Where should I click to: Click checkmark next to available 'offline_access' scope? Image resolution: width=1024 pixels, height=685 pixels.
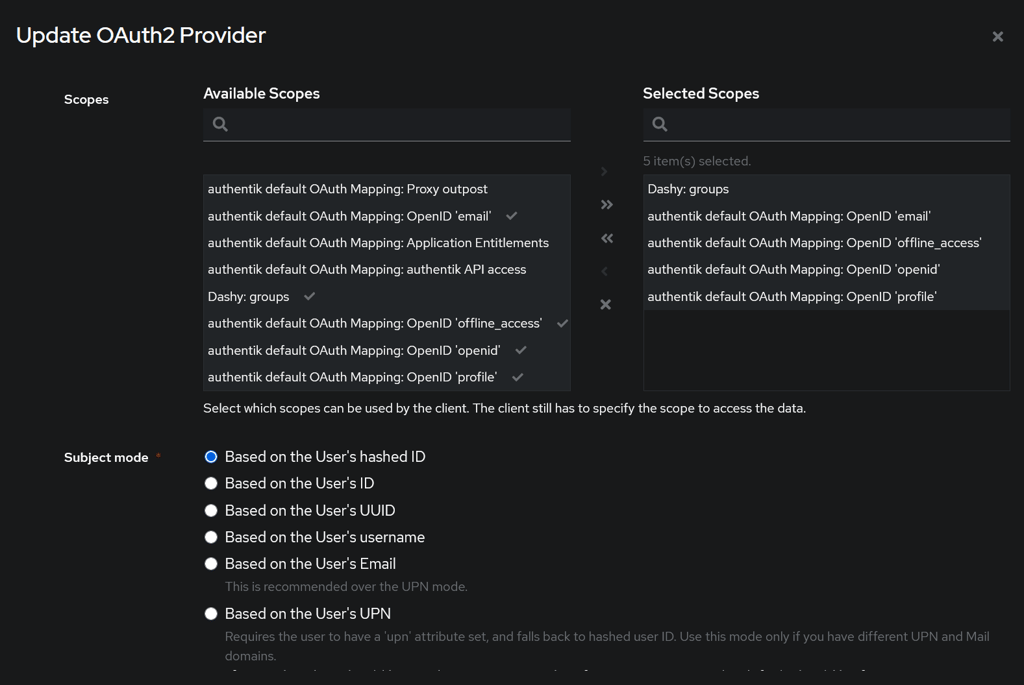tap(562, 323)
